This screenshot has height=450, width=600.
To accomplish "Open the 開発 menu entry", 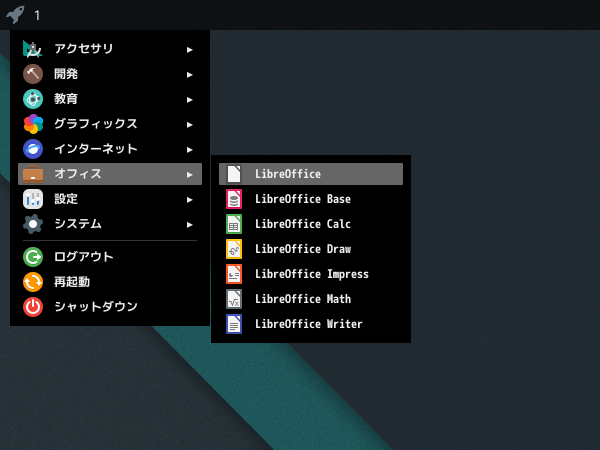I will pos(110,74).
